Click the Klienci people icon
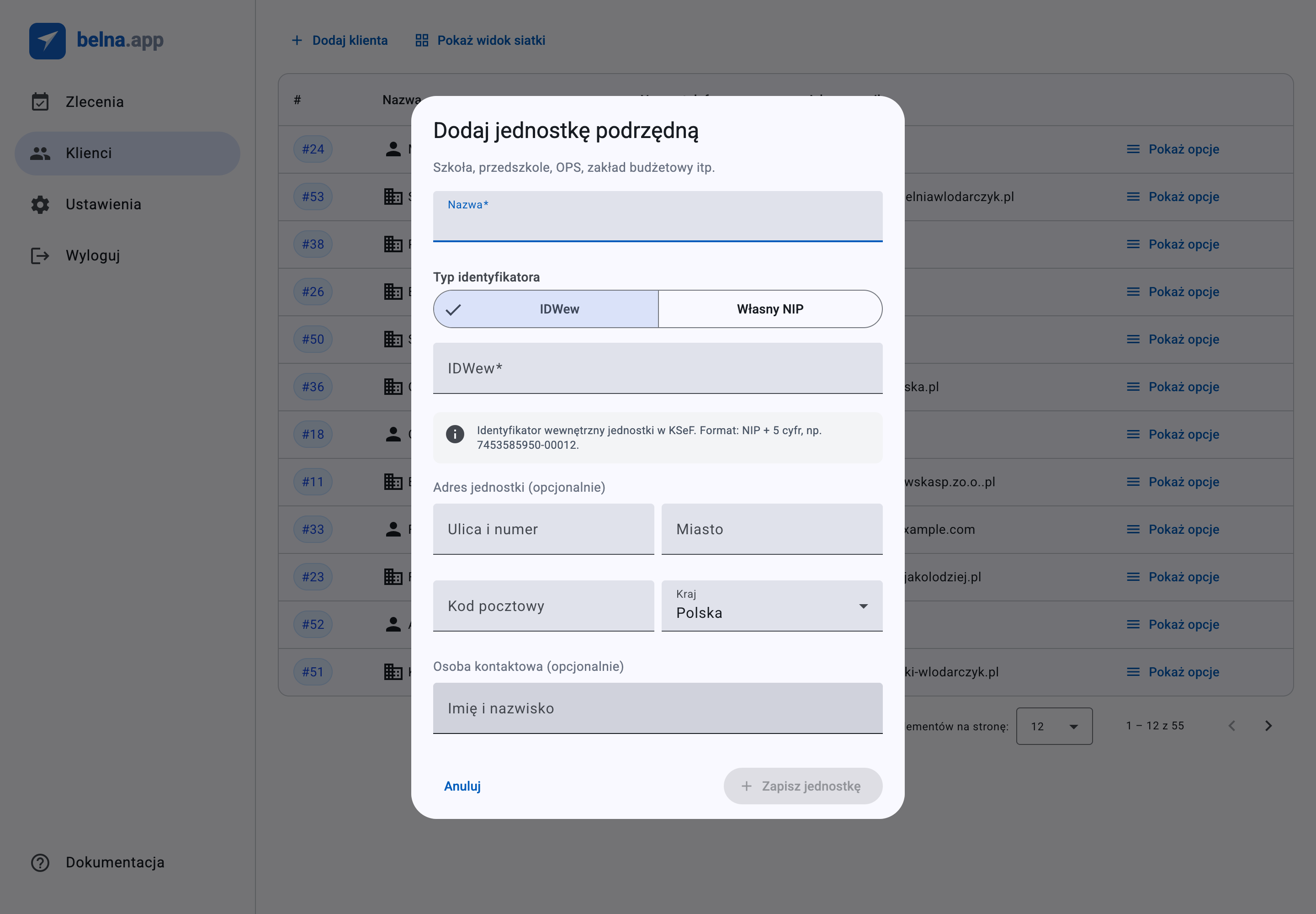 [x=40, y=154]
